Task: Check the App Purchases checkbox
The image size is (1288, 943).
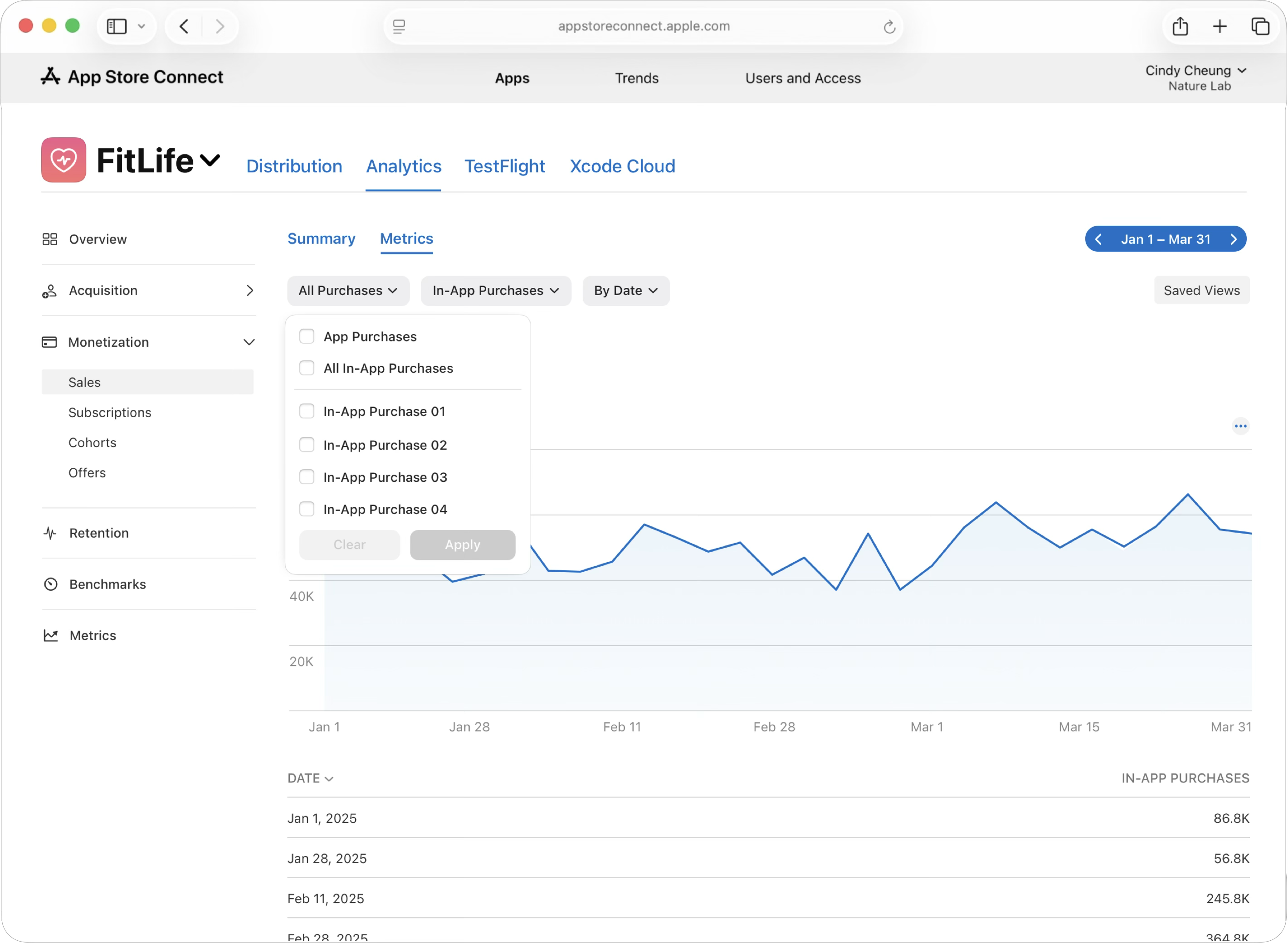Action: (x=307, y=336)
